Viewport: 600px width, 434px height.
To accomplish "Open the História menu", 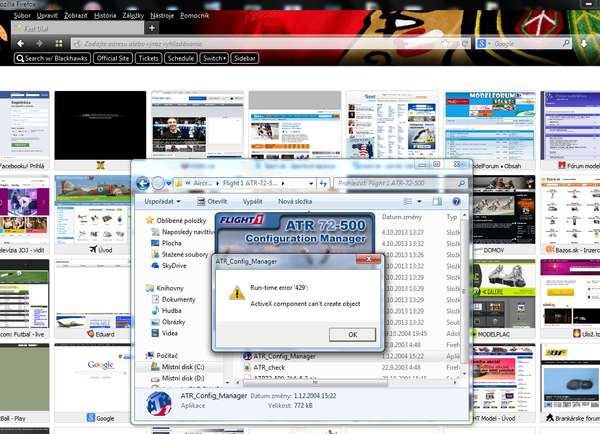I will pos(105,16).
